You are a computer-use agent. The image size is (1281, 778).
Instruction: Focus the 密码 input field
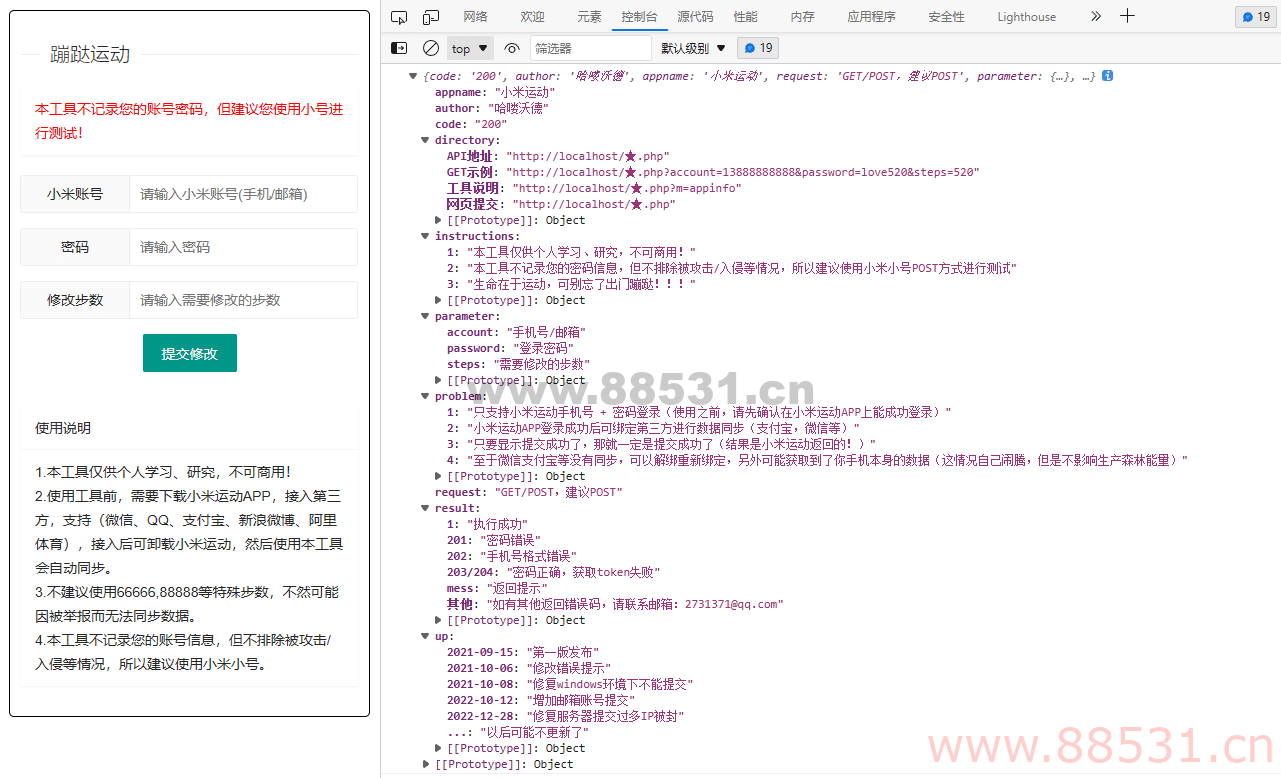[243, 247]
